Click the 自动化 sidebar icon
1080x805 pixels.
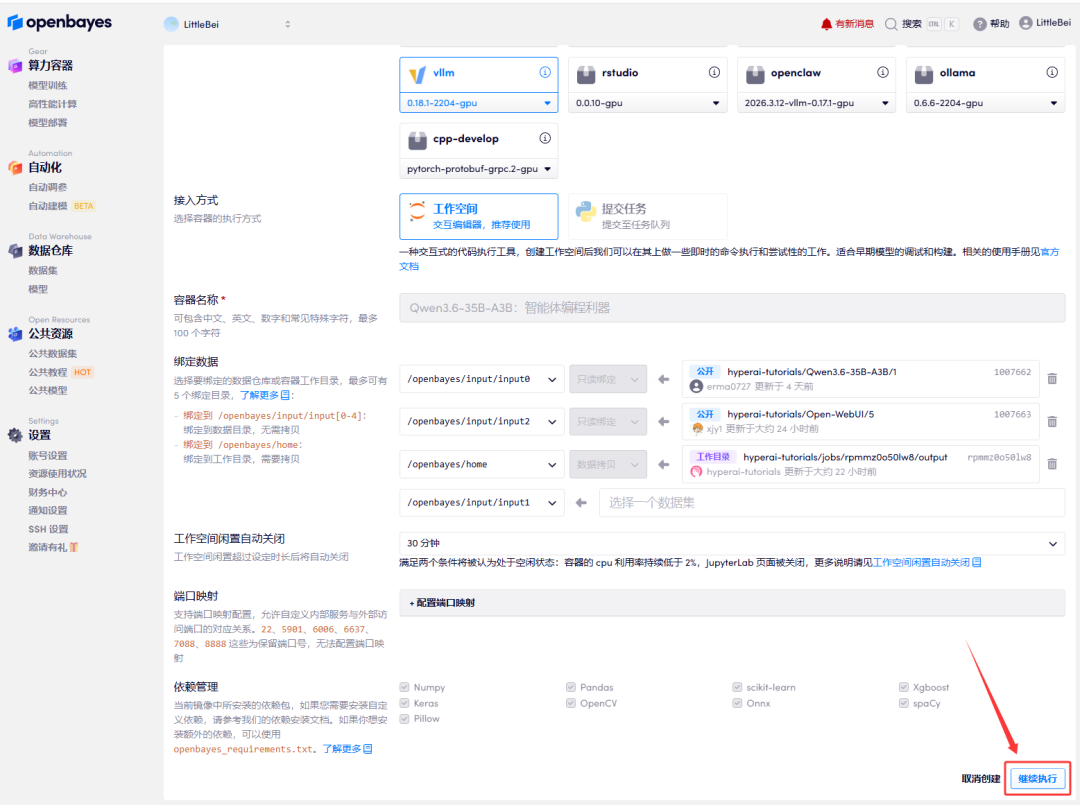coord(15,167)
